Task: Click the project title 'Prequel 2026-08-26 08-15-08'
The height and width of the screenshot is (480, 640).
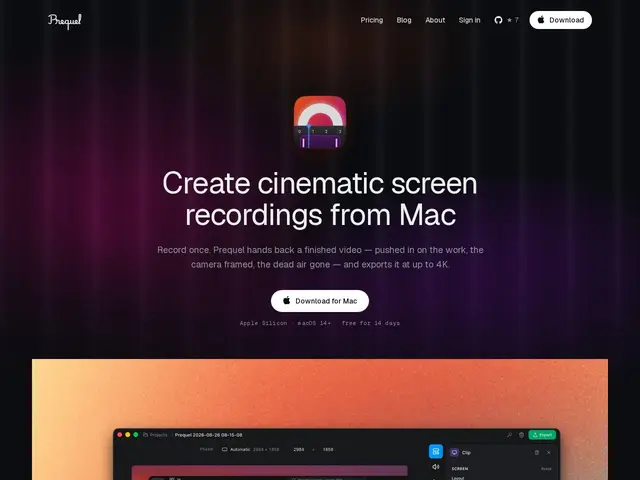Action: click(x=209, y=435)
